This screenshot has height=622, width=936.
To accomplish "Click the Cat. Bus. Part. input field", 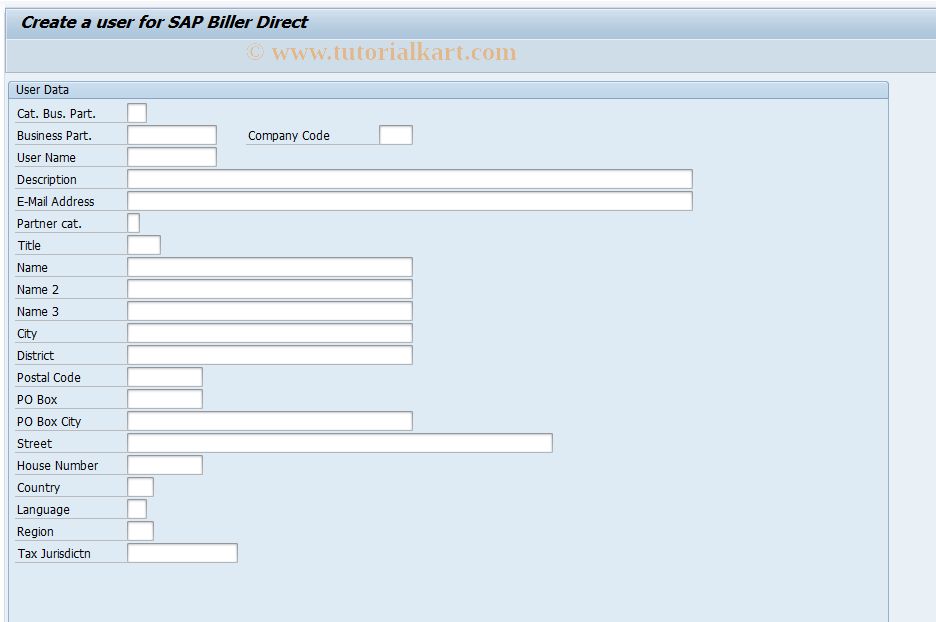I will click(137, 113).
